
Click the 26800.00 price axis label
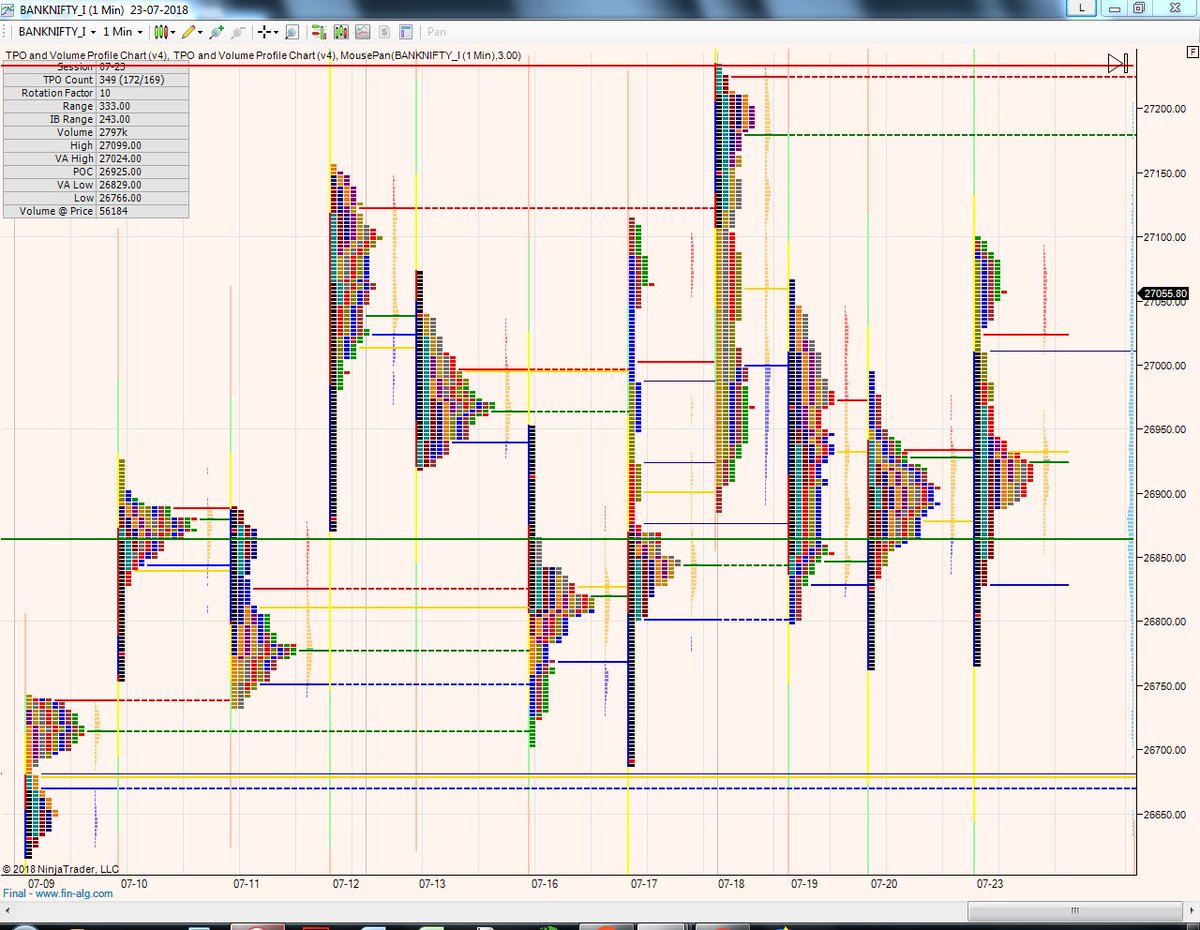tap(1165, 621)
